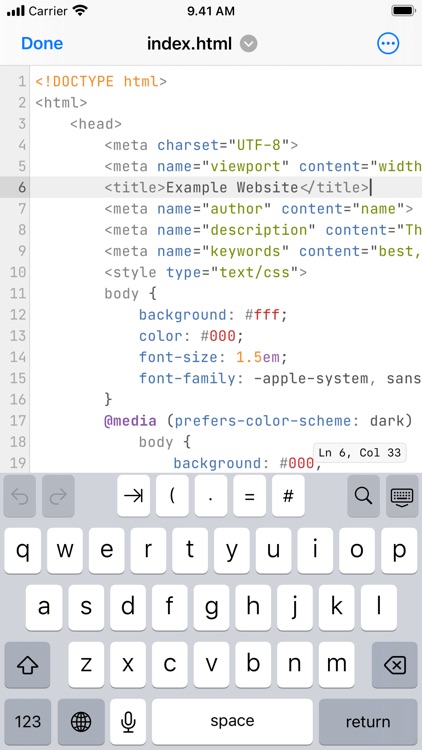Tap the t key
The width and height of the screenshot is (422, 750).
tap(190, 551)
